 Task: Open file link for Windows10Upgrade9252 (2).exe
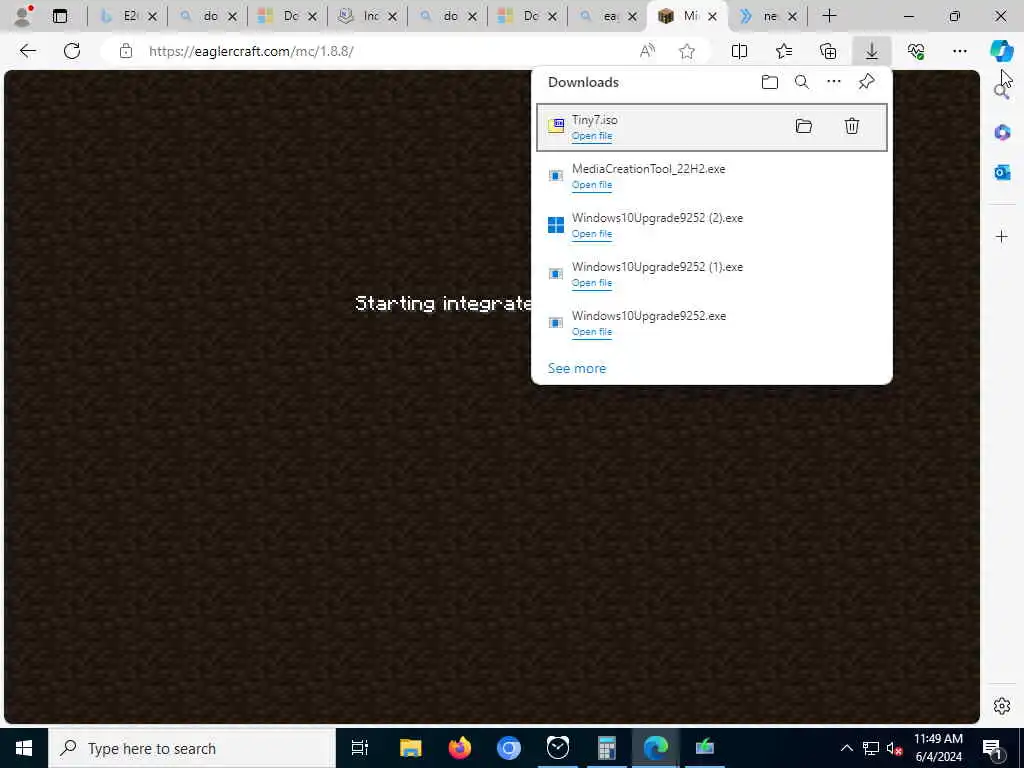pyautogui.click(x=592, y=234)
